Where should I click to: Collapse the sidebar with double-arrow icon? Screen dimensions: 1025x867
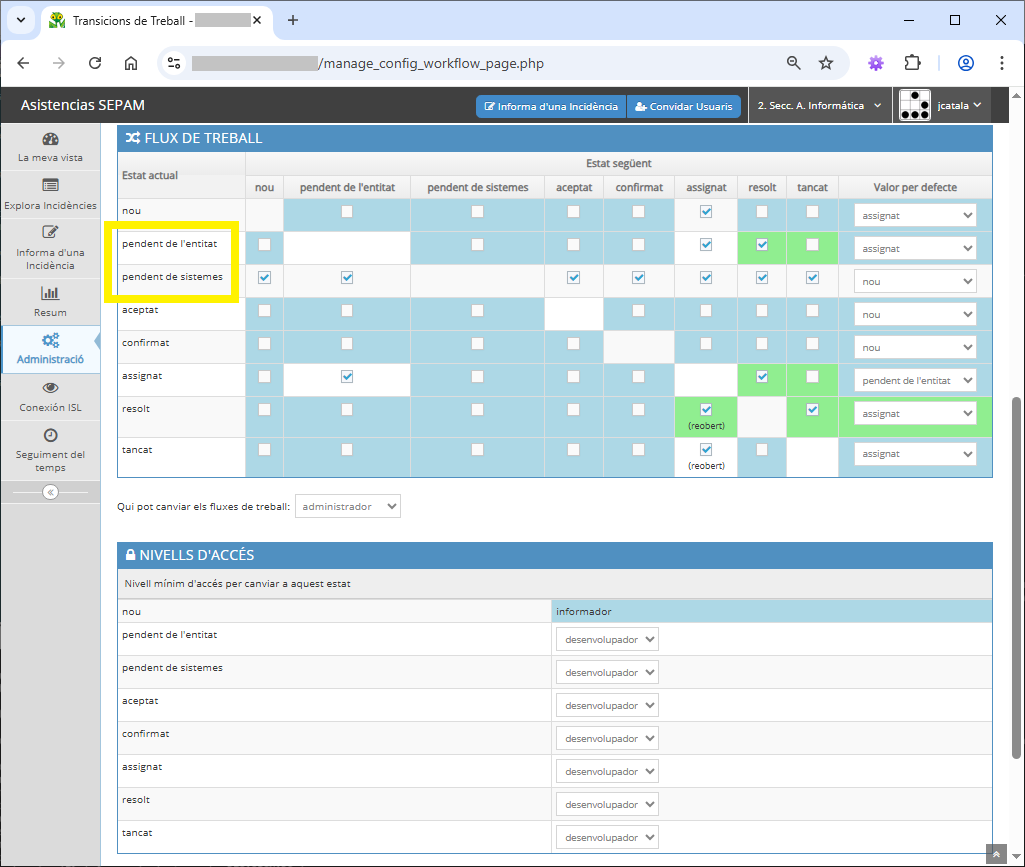[x=50, y=492]
